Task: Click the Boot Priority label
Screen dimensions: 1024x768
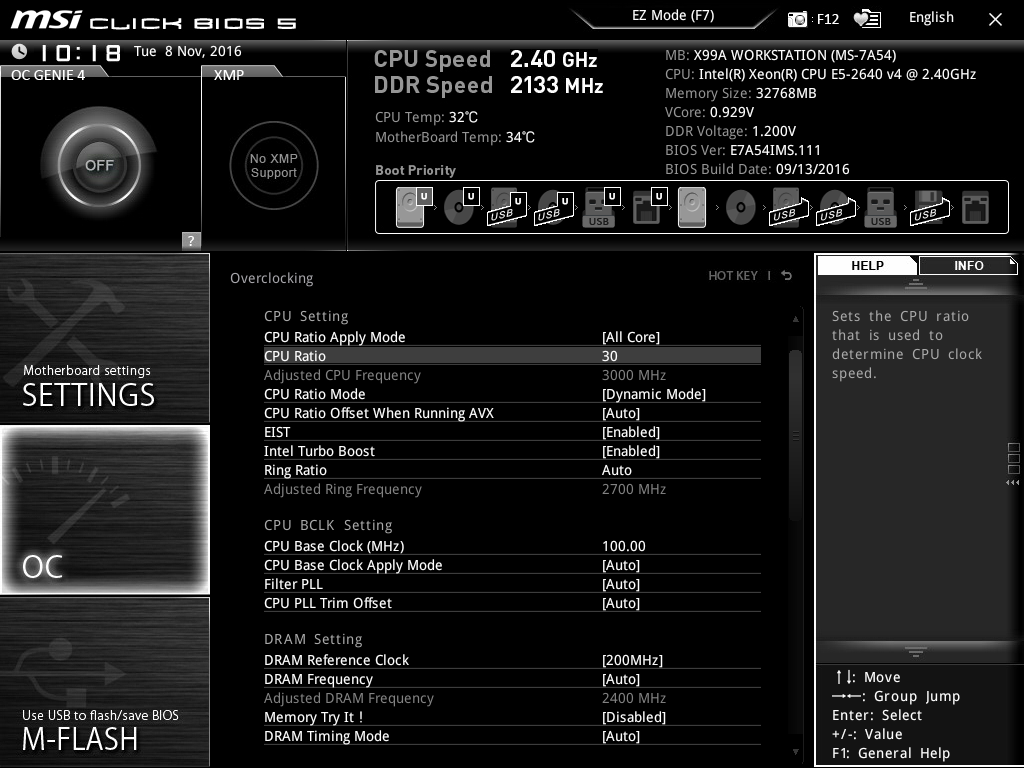Action: (x=415, y=170)
